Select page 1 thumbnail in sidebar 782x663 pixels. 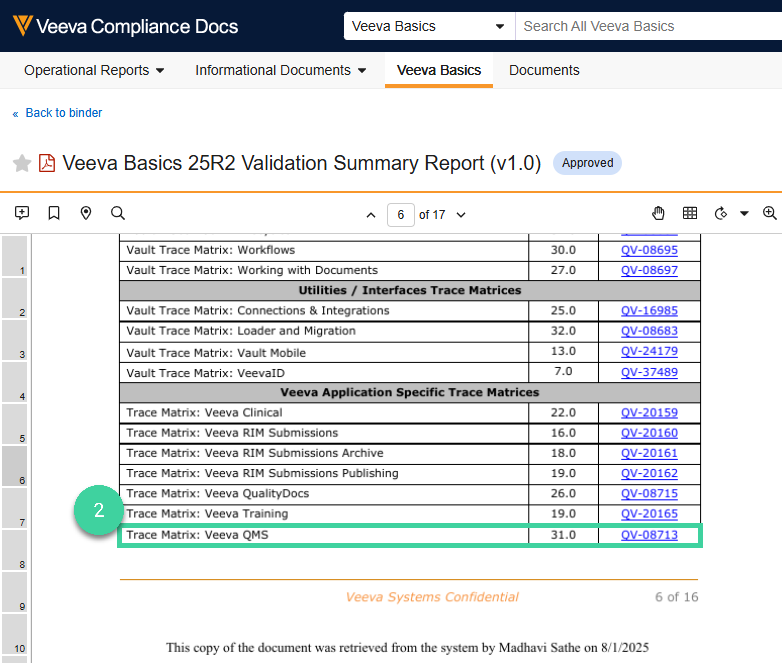click(15, 255)
